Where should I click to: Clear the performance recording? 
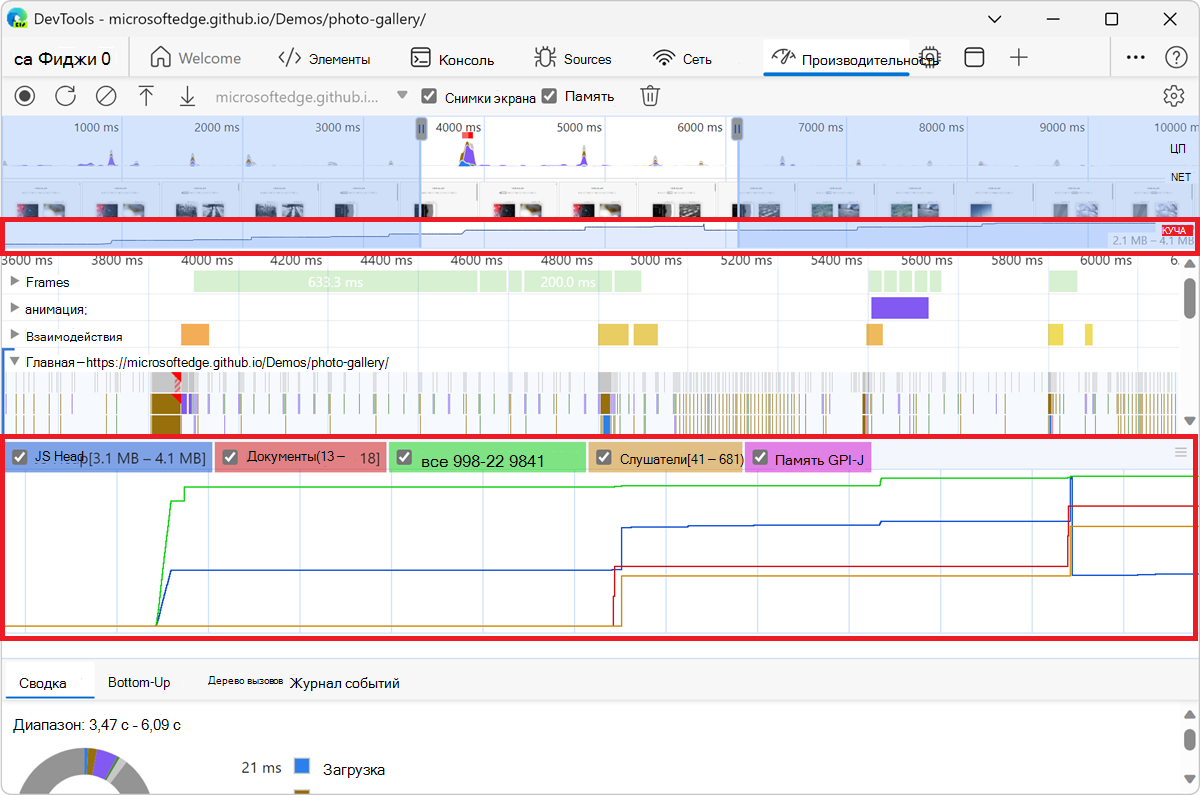[106, 96]
